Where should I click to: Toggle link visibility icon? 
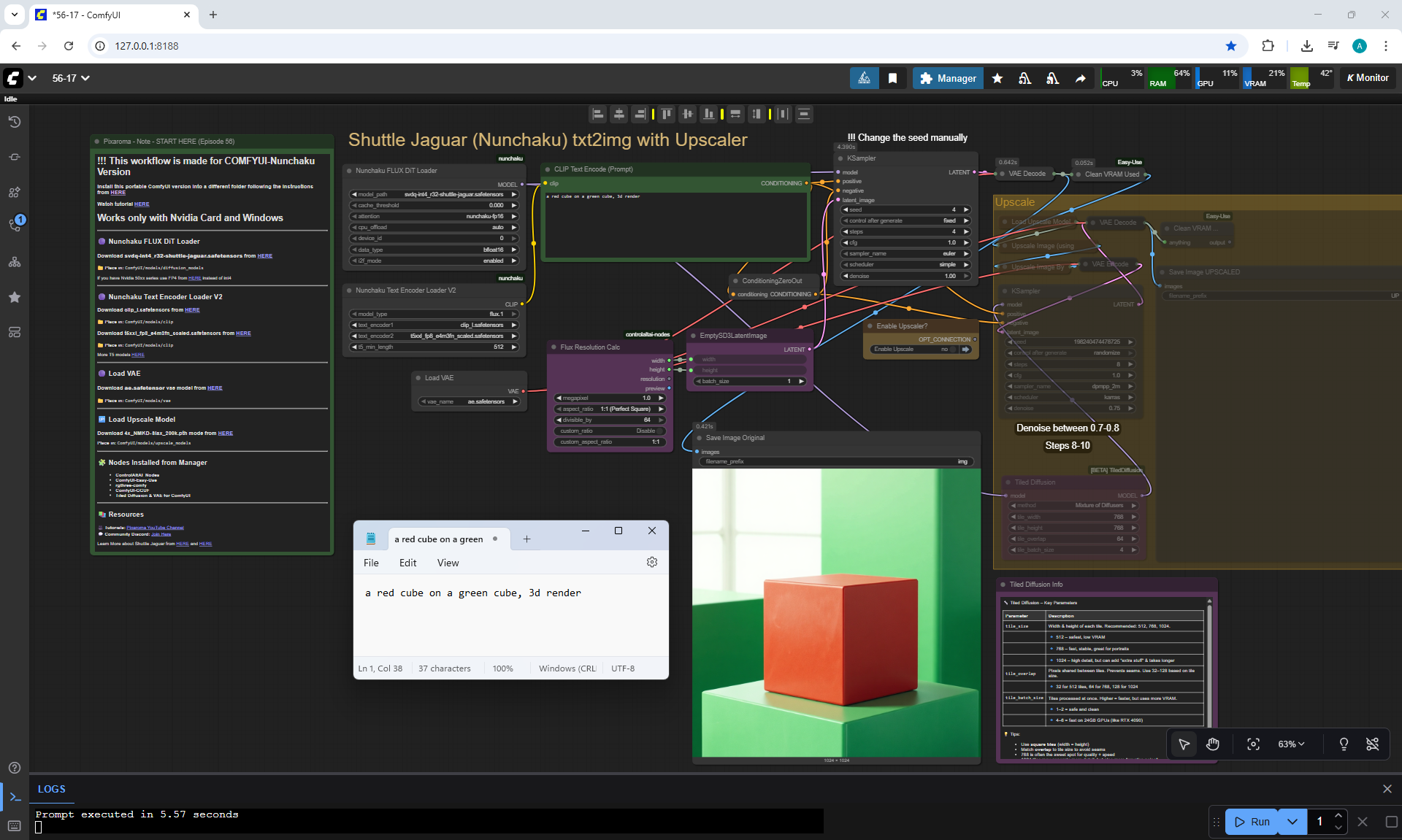1372,744
